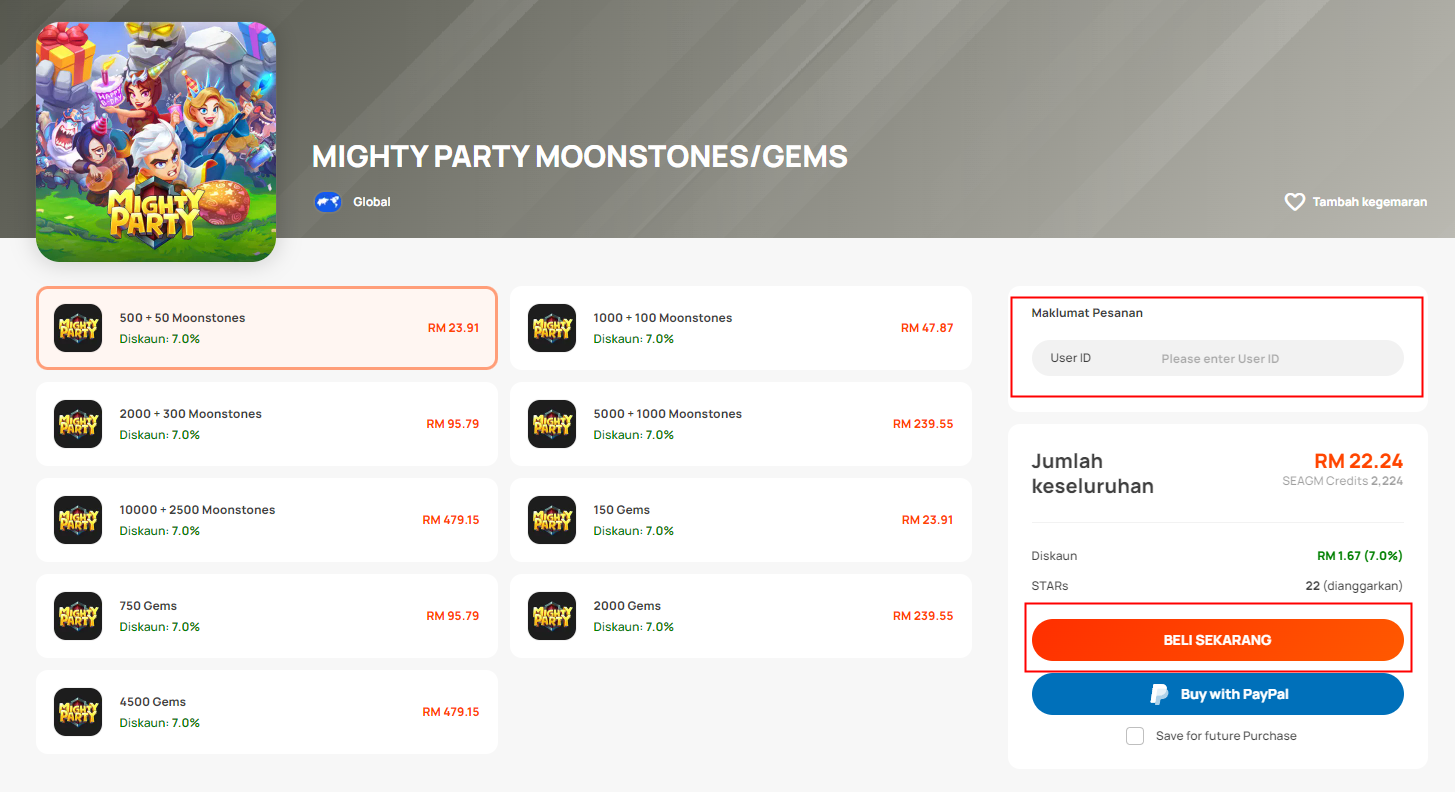Click the Save for future Purchase label
The image size is (1455, 792).
1226,736
